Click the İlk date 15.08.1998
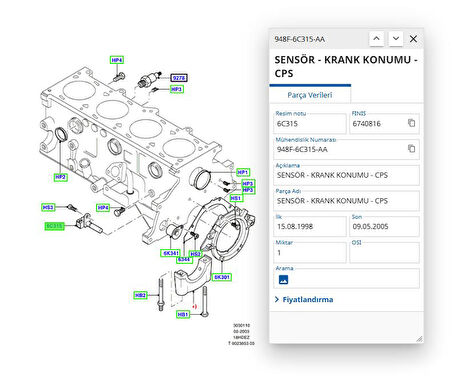 310,227
